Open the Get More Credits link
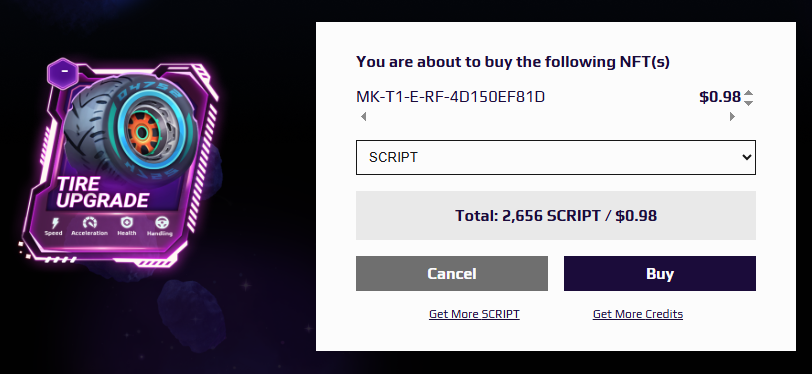 (638, 314)
